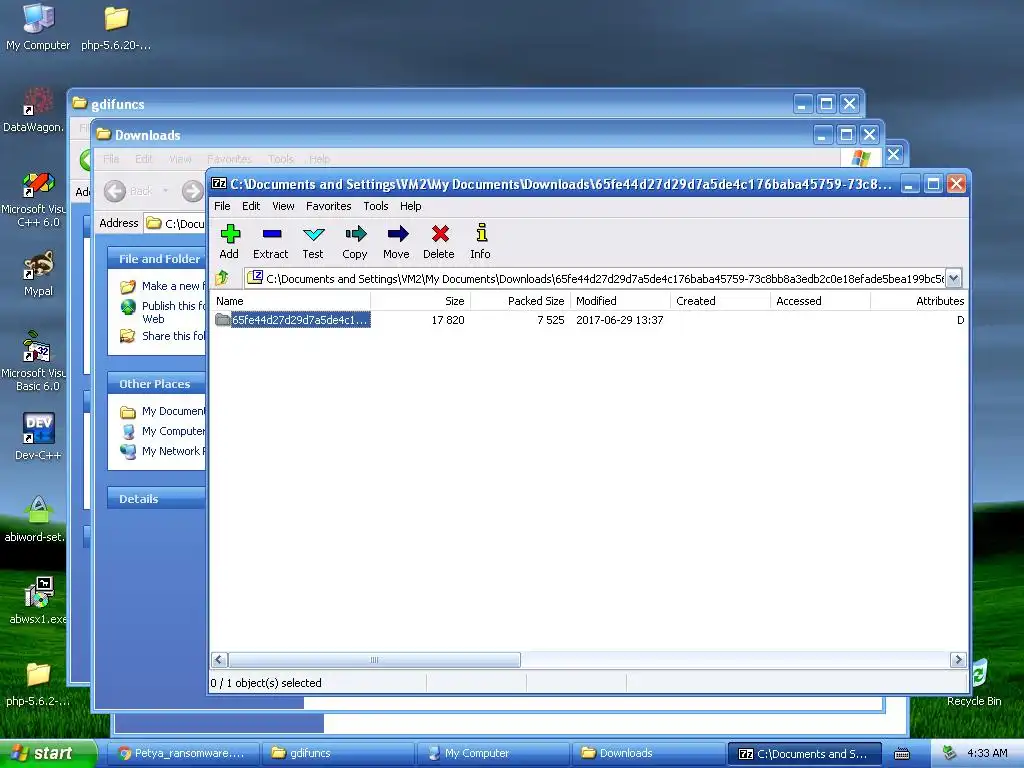Open Edit menu in 7-Zip
The height and width of the screenshot is (768, 1024).
[251, 206]
